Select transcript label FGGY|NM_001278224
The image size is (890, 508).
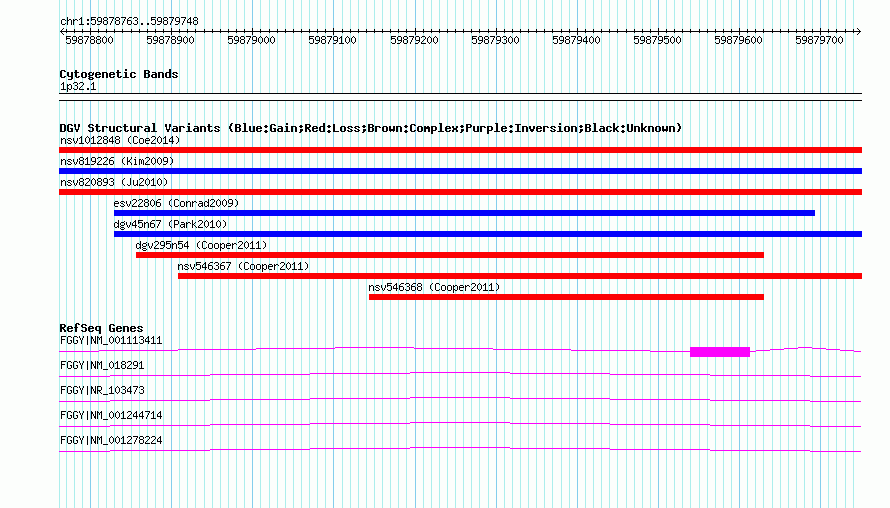pyautogui.click(x=111, y=440)
